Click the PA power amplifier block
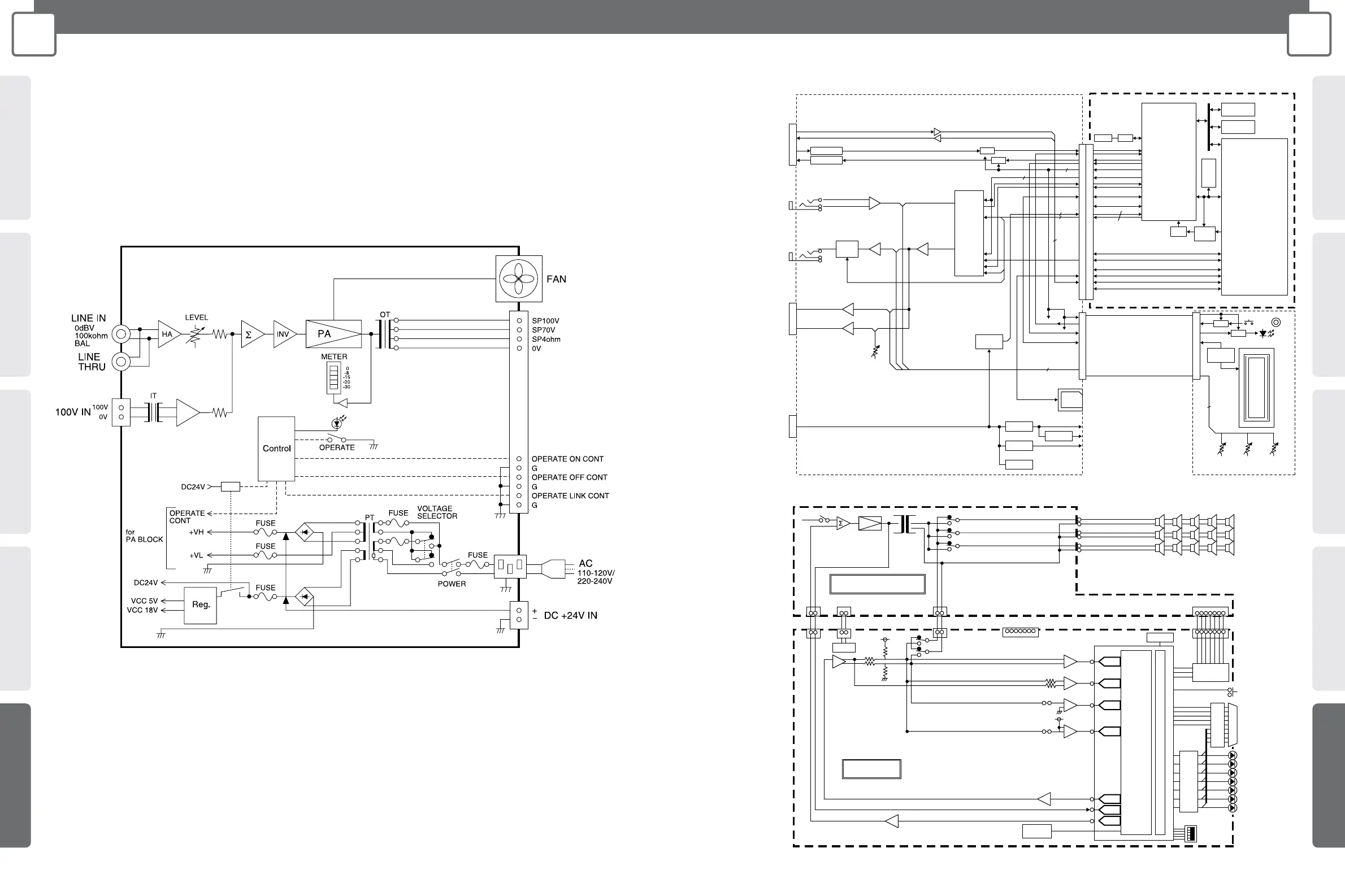 tap(333, 334)
